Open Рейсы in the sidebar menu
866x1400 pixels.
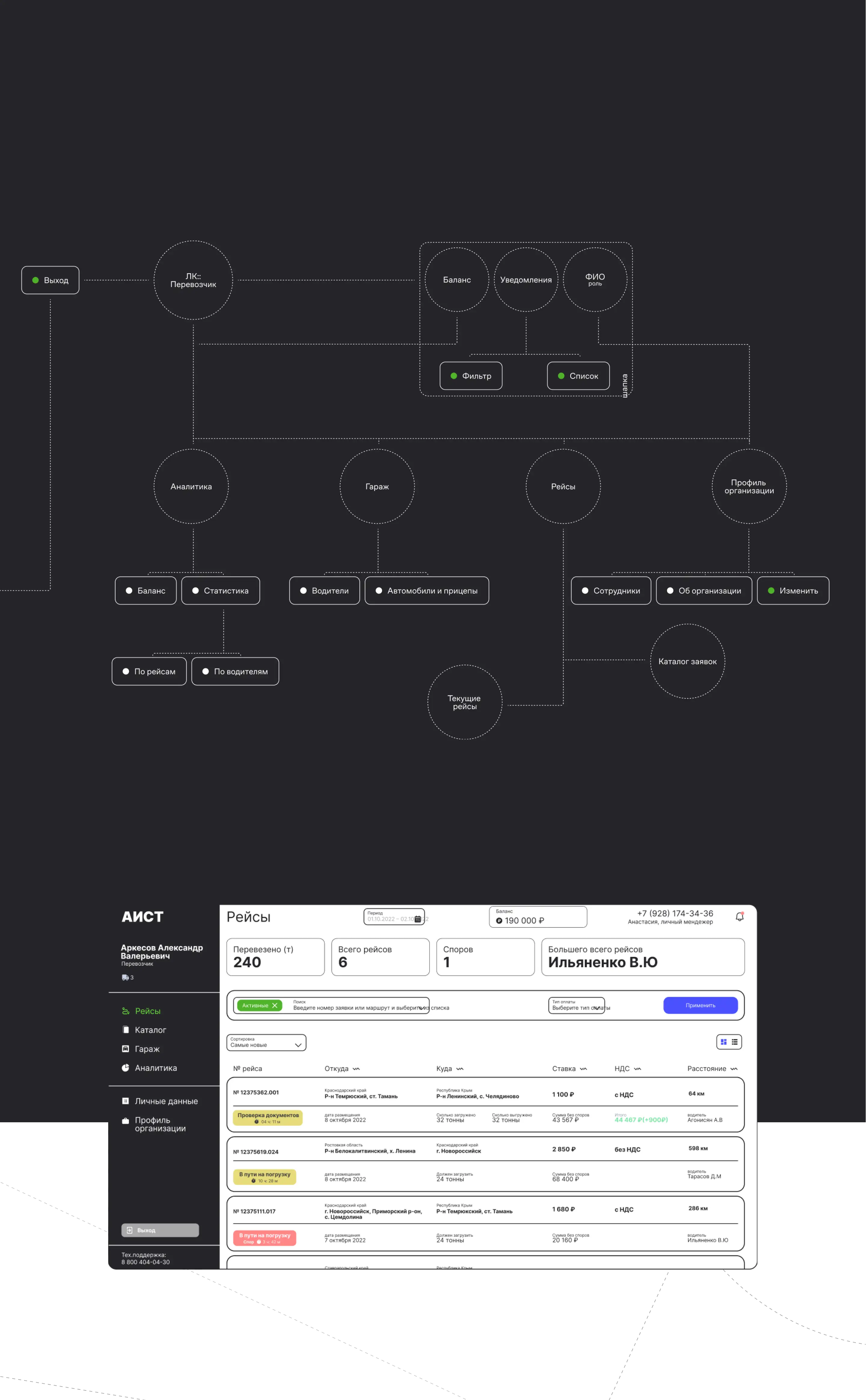147,1011
